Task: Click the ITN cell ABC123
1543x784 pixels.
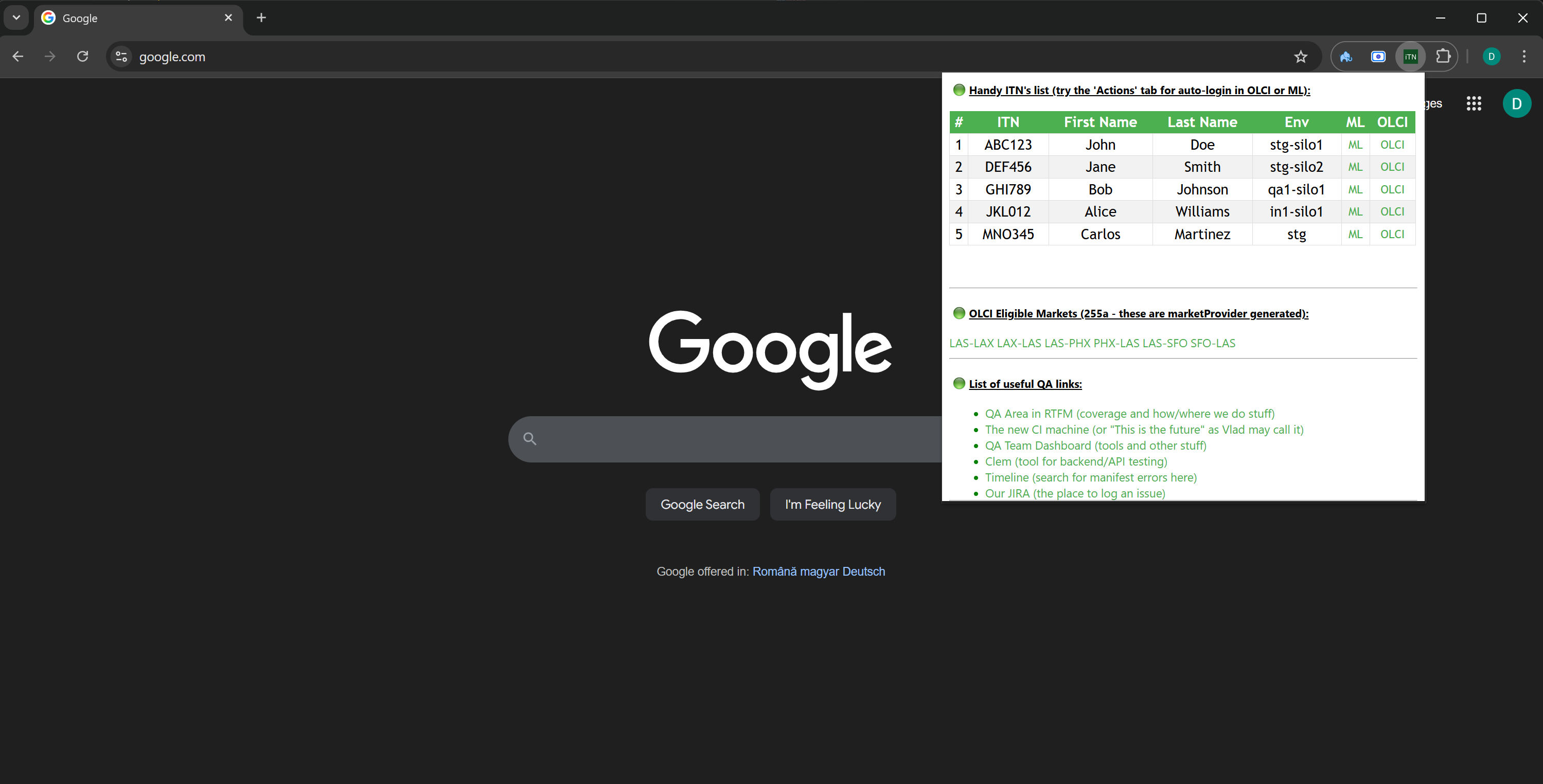Action: (1008, 145)
